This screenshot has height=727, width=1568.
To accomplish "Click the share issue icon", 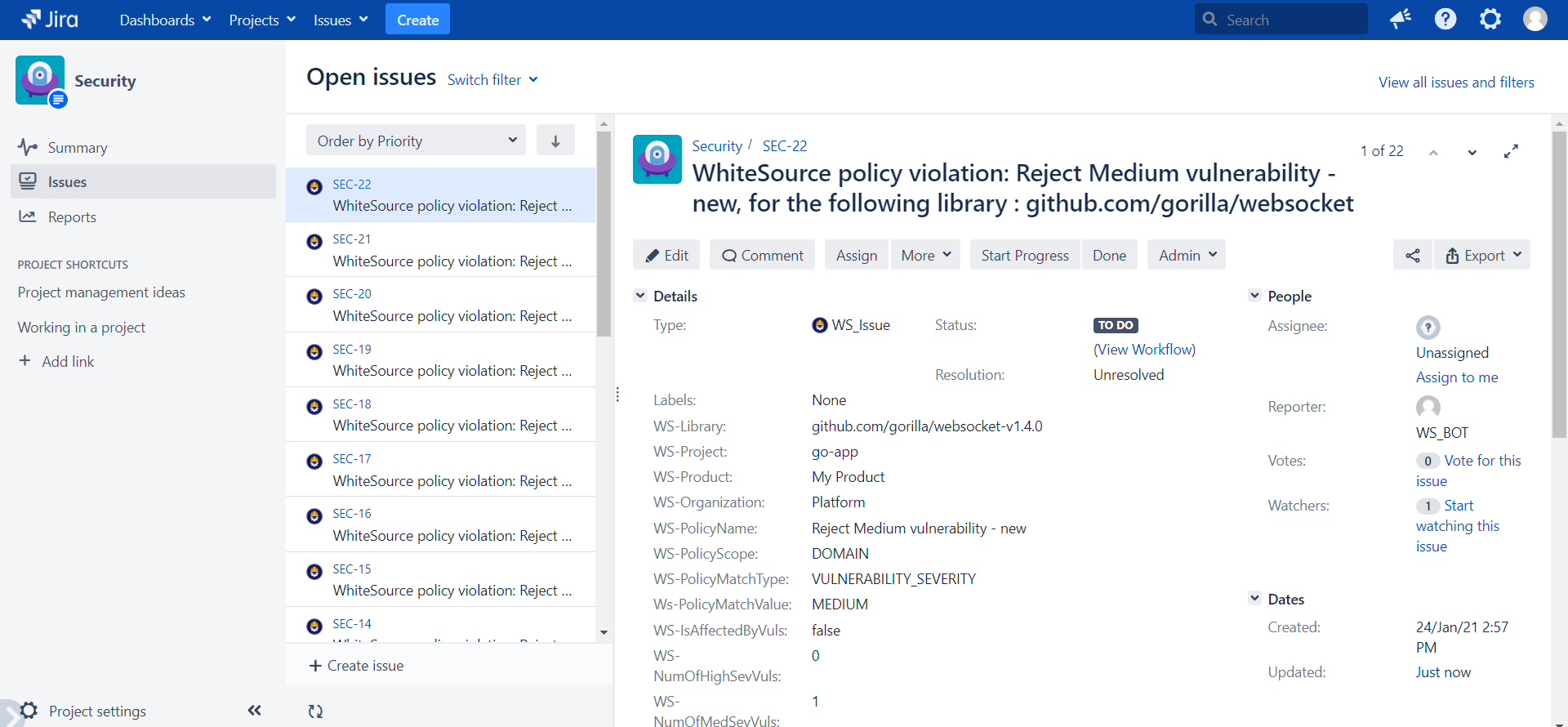I will coord(1413,256).
